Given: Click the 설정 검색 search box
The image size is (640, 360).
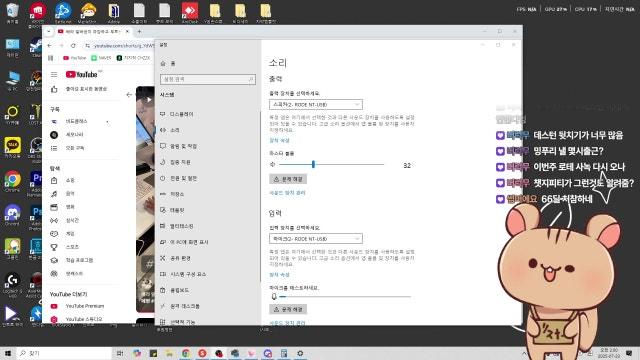Looking at the screenshot, I should coord(208,79).
